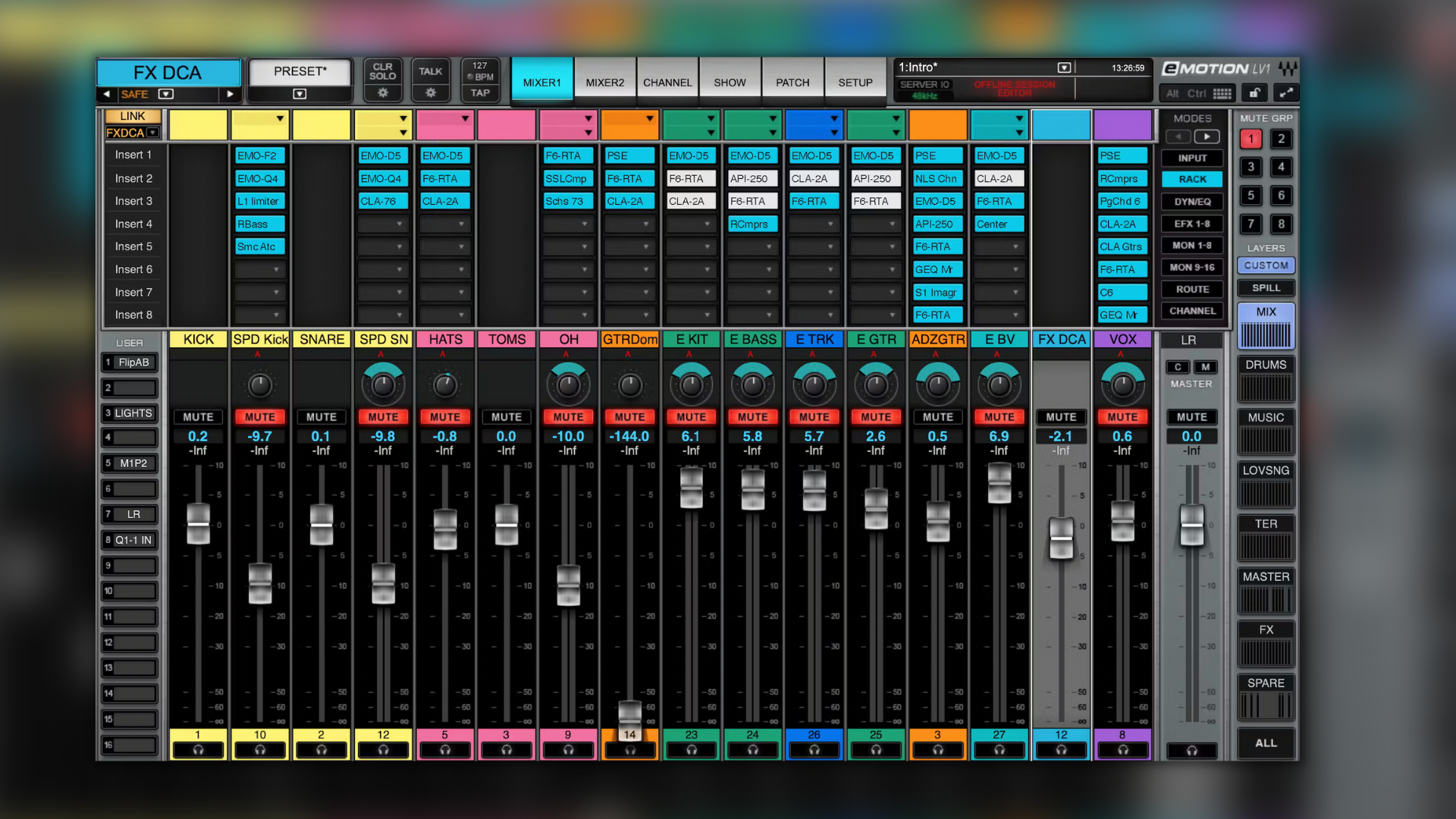The height and width of the screenshot is (819, 1456).
Task: Click the headphone cue icon on LR master
Action: tap(1191, 751)
